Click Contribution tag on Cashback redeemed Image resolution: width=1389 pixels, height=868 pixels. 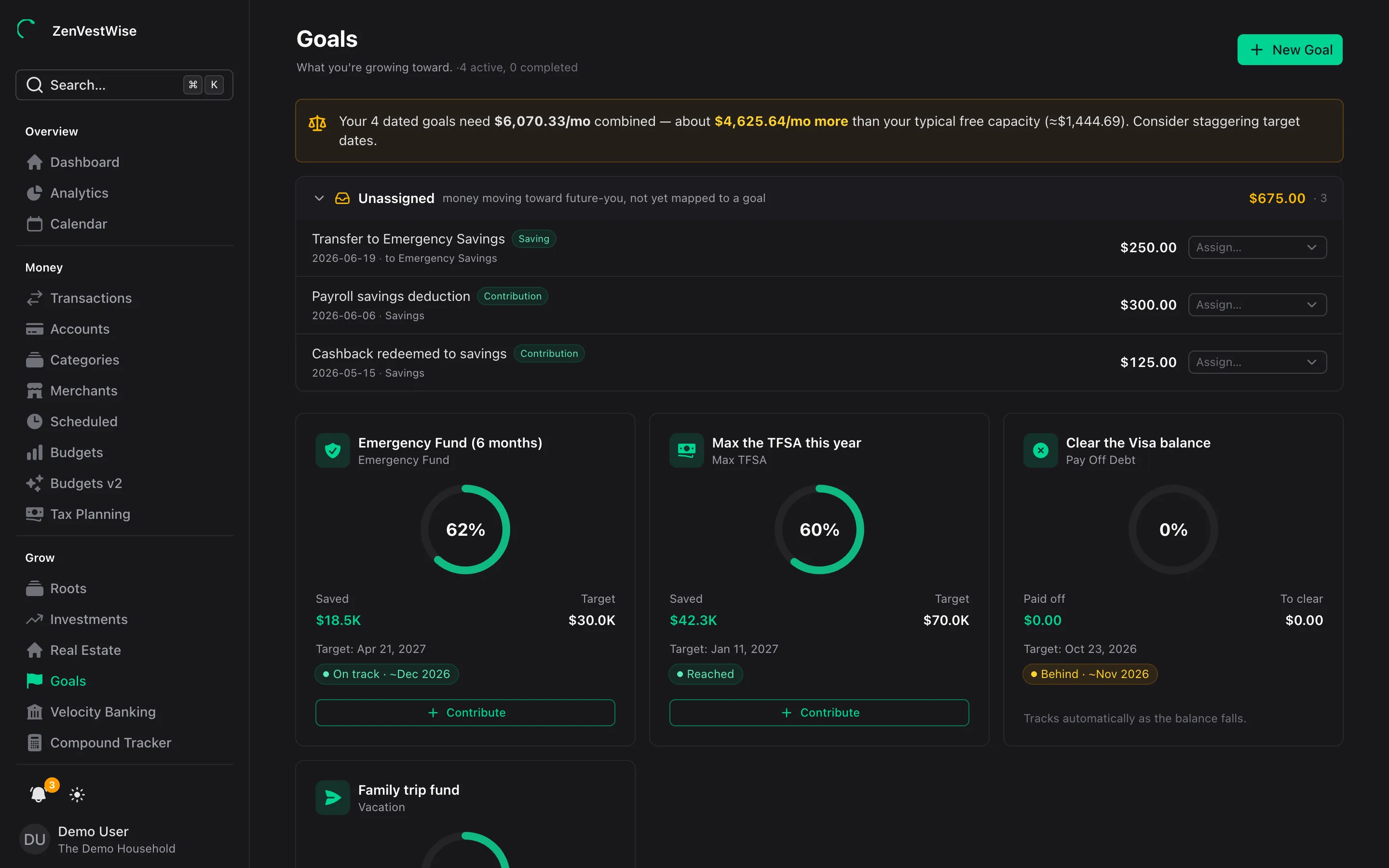coord(549,353)
